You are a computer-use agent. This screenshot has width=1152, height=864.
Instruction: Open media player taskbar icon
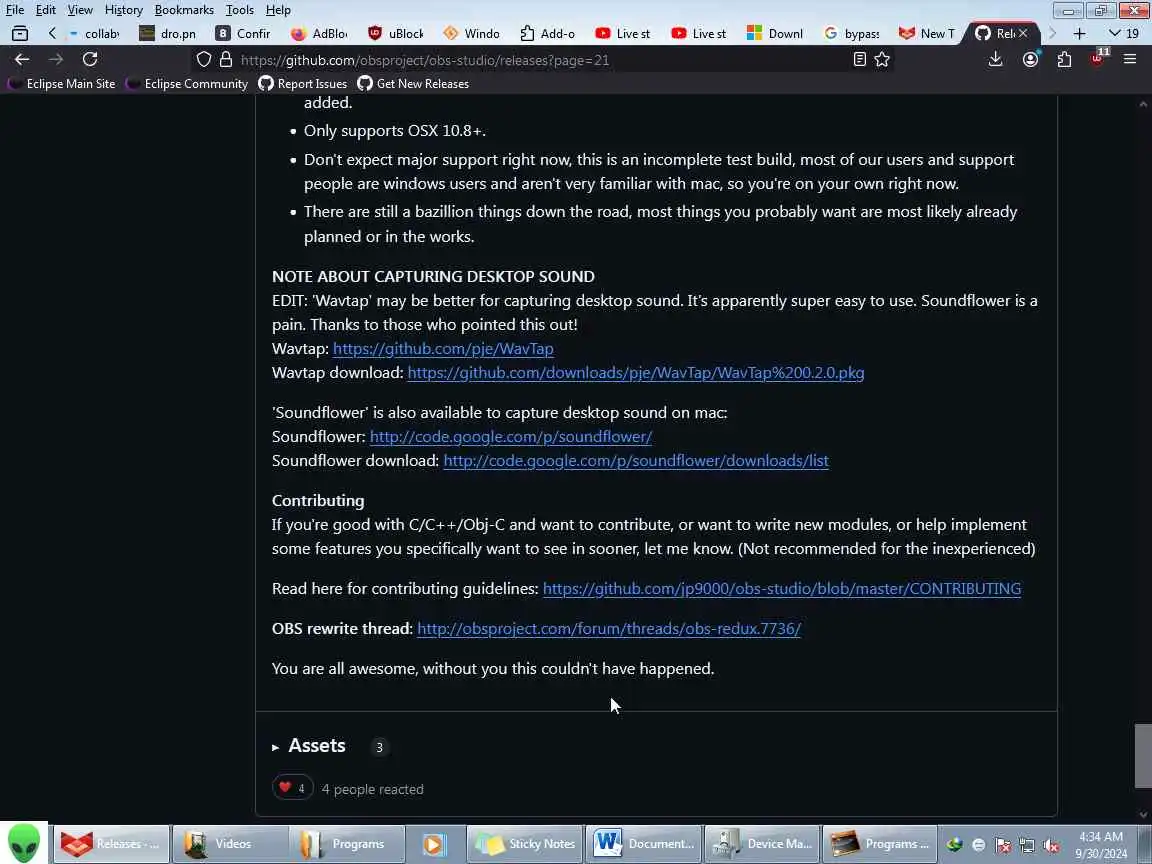point(435,844)
